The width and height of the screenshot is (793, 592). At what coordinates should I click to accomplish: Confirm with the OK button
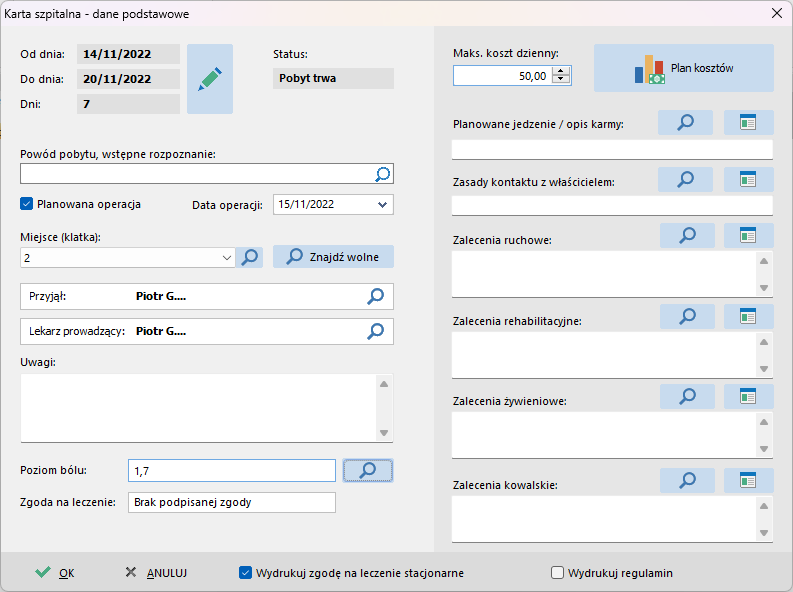point(55,573)
